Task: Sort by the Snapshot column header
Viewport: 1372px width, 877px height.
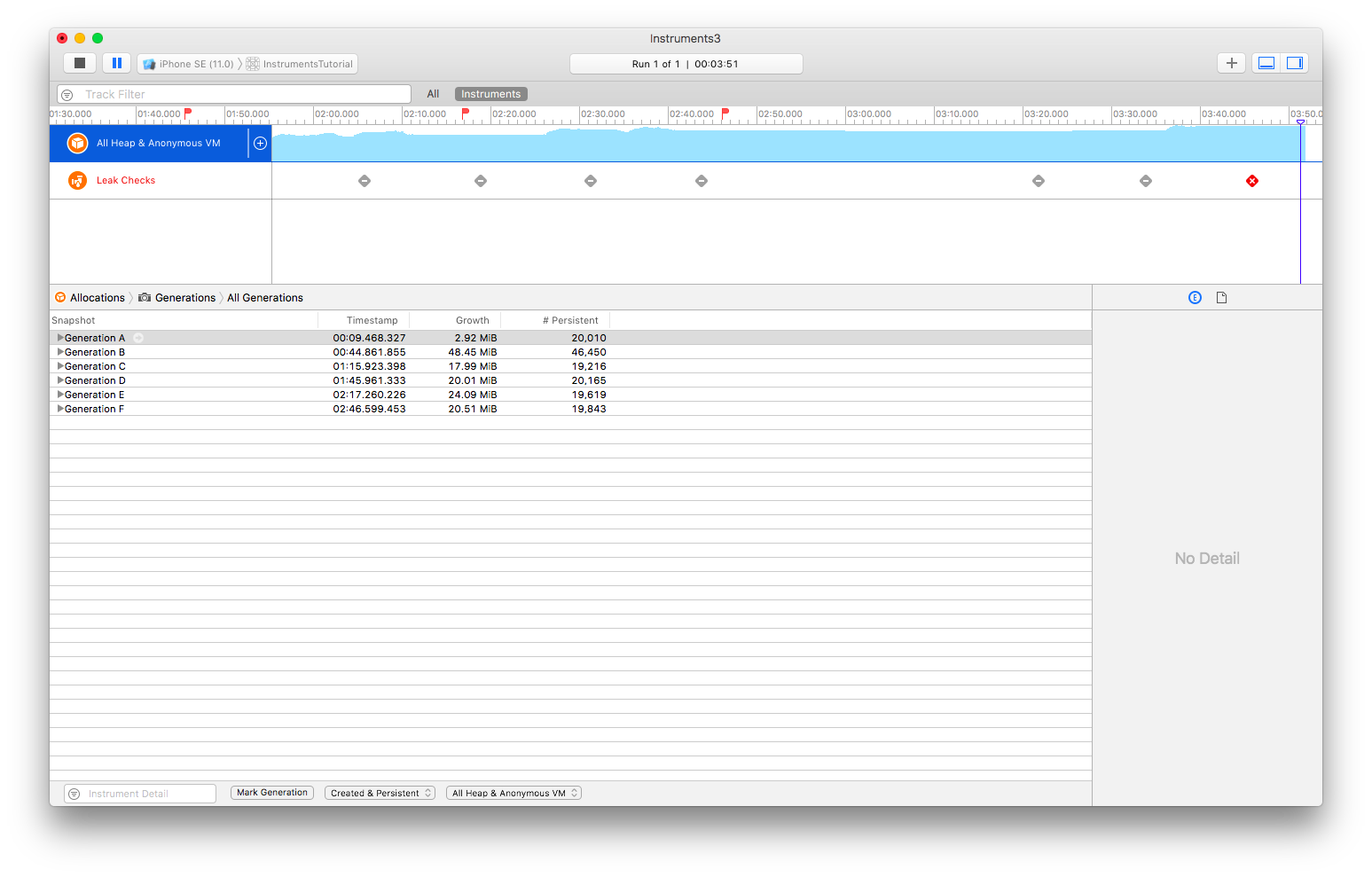Action: click(184, 320)
